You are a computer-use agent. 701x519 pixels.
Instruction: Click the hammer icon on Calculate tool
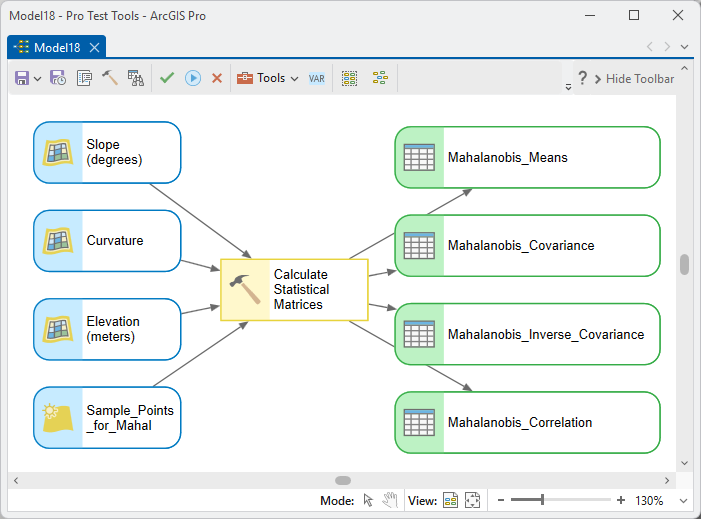pos(245,289)
